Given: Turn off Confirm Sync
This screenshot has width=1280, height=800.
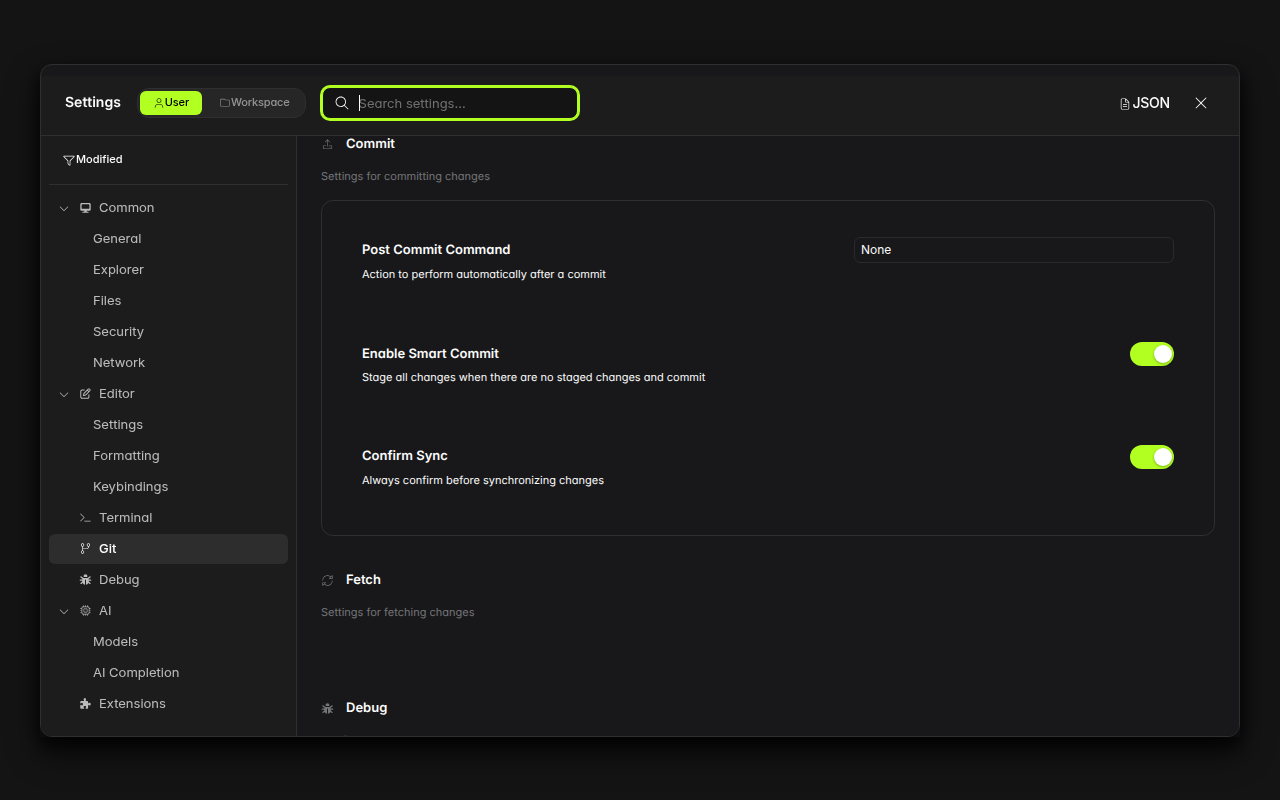Looking at the screenshot, I should [x=1152, y=457].
